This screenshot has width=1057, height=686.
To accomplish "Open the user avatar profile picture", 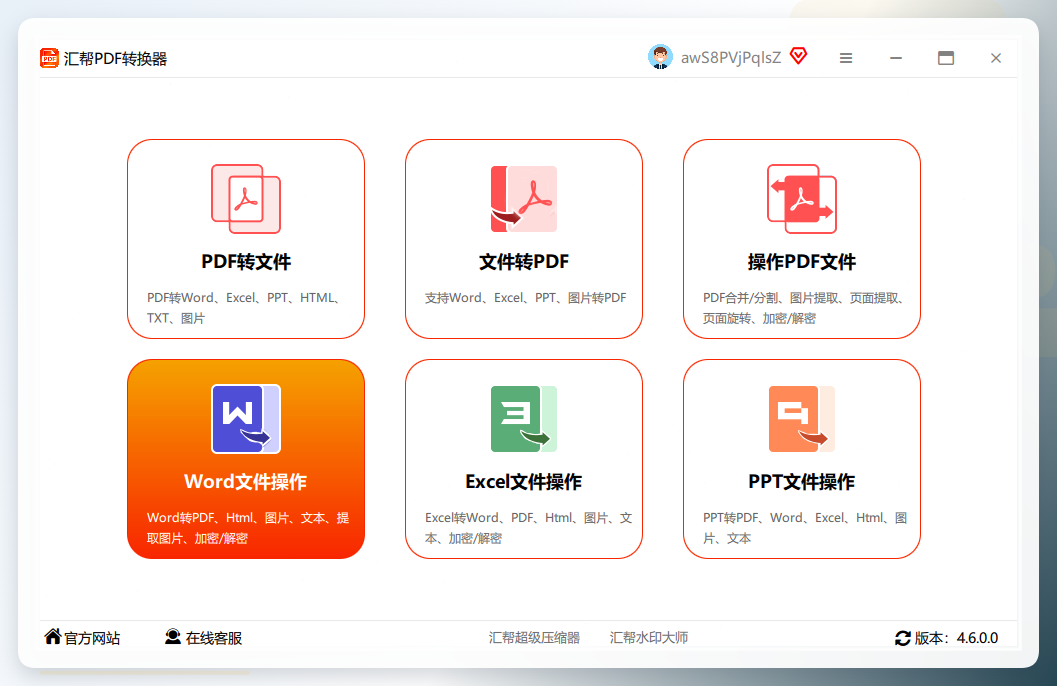I will click(x=660, y=57).
